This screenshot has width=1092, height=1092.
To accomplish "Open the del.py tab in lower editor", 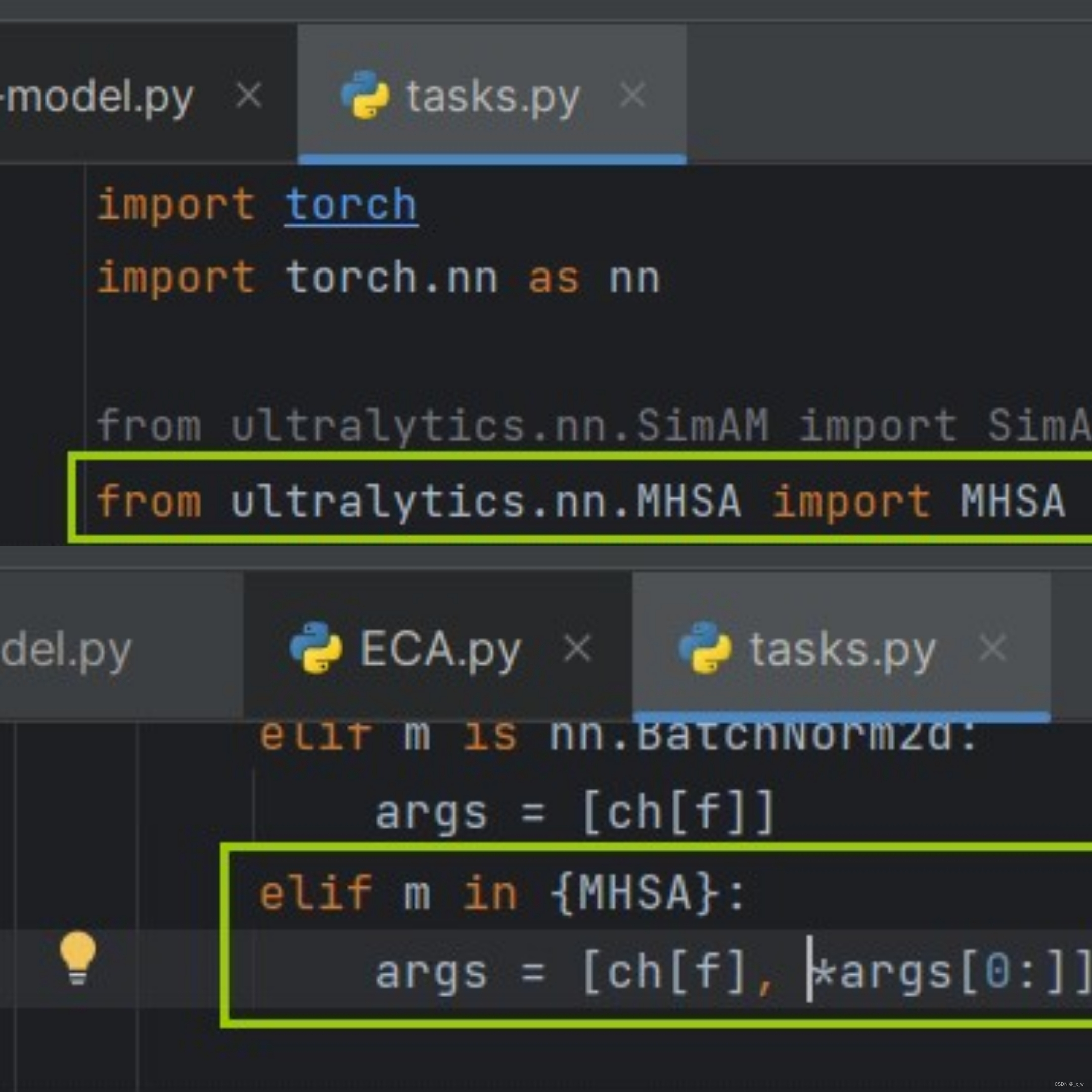I will coord(66,651).
